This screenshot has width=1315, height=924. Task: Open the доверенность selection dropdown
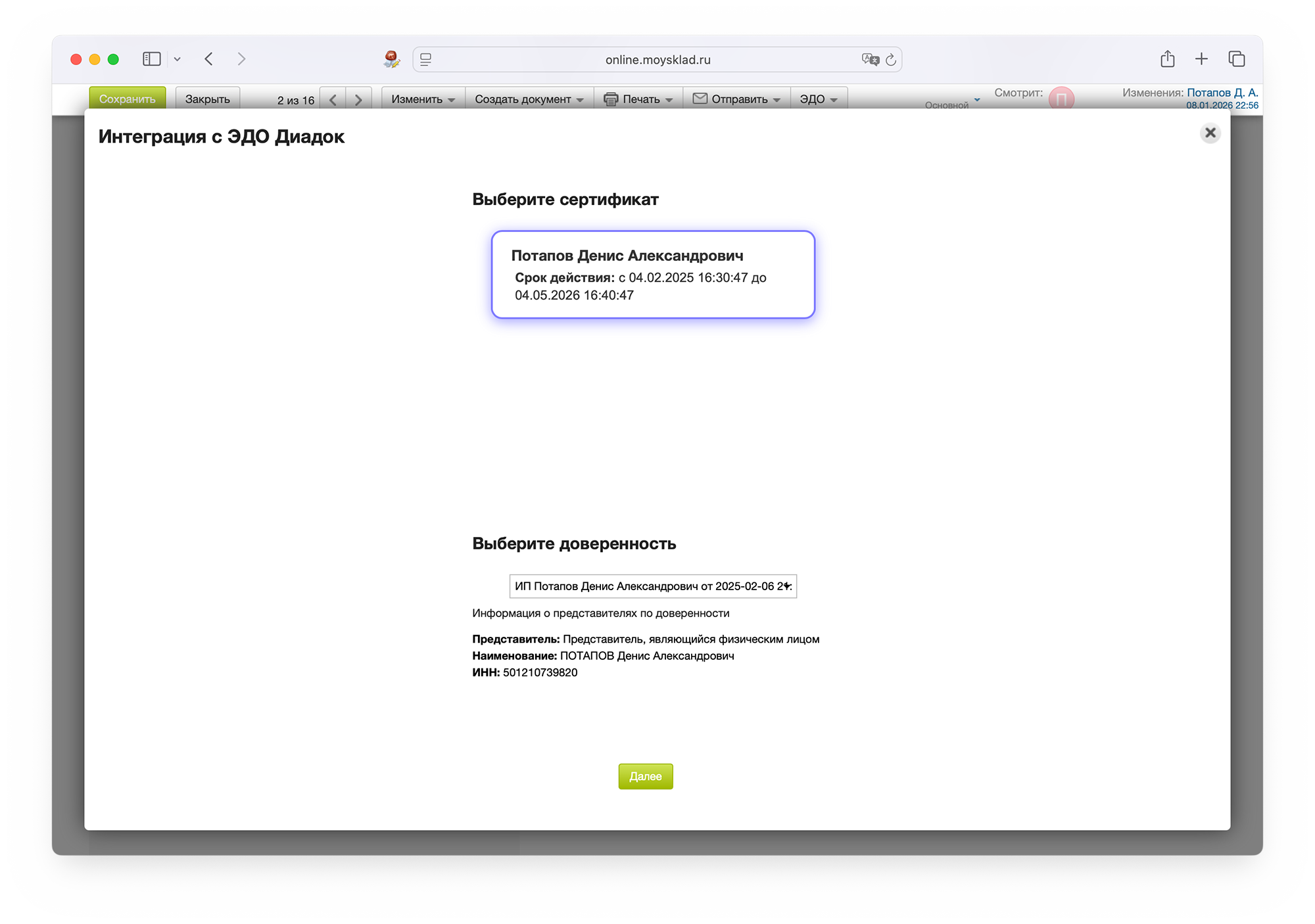coord(653,586)
